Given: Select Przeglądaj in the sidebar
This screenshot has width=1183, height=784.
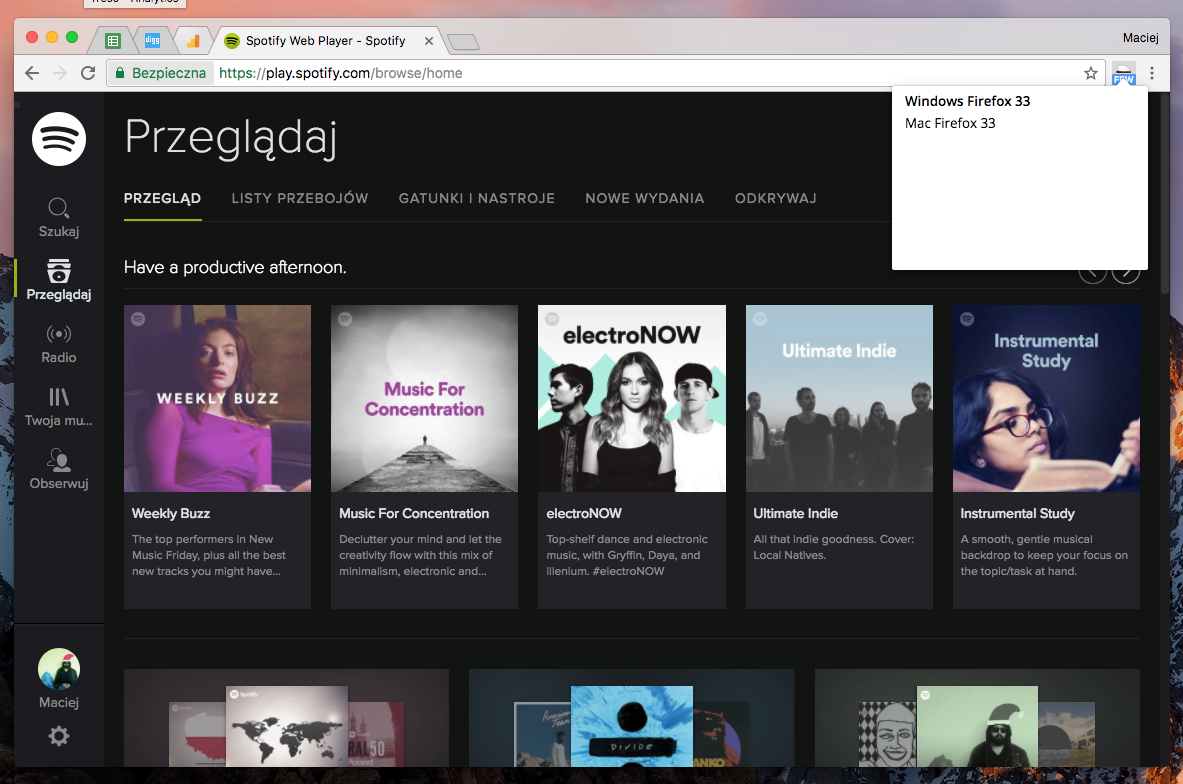Looking at the screenshot, I should pos(59,280).
